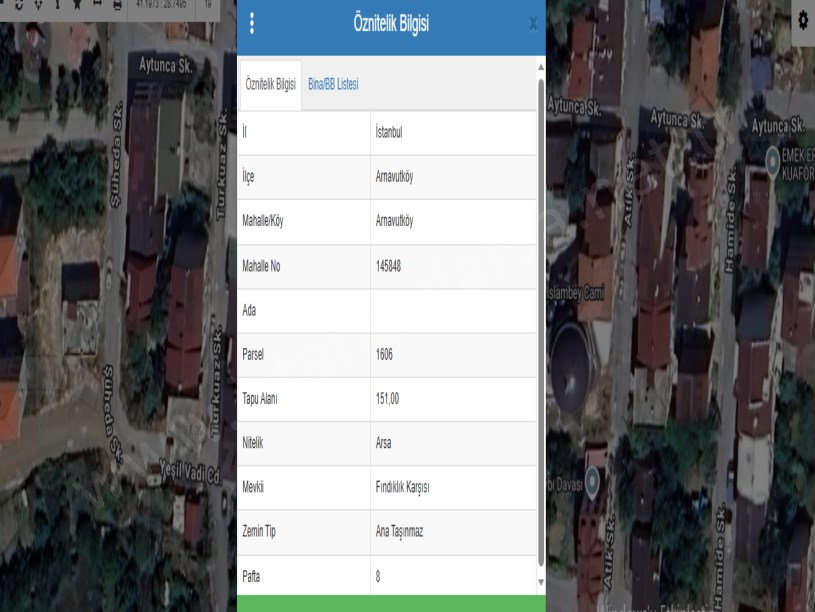The image size is (815, 612).
Task: Click the green button at panel bottom
Action: point(391,602)
